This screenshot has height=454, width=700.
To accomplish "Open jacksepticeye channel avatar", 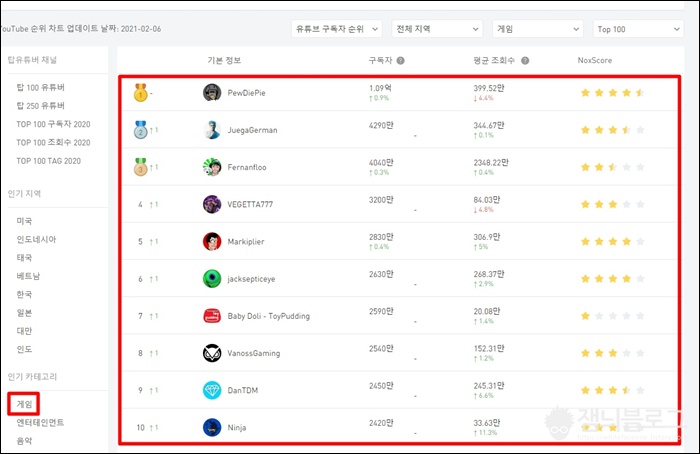I will pyautogui.click(x=212, y=279).
